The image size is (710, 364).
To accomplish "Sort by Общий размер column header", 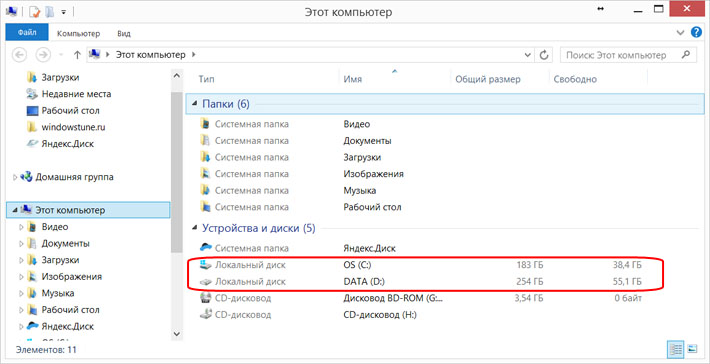I will point(488,79).
